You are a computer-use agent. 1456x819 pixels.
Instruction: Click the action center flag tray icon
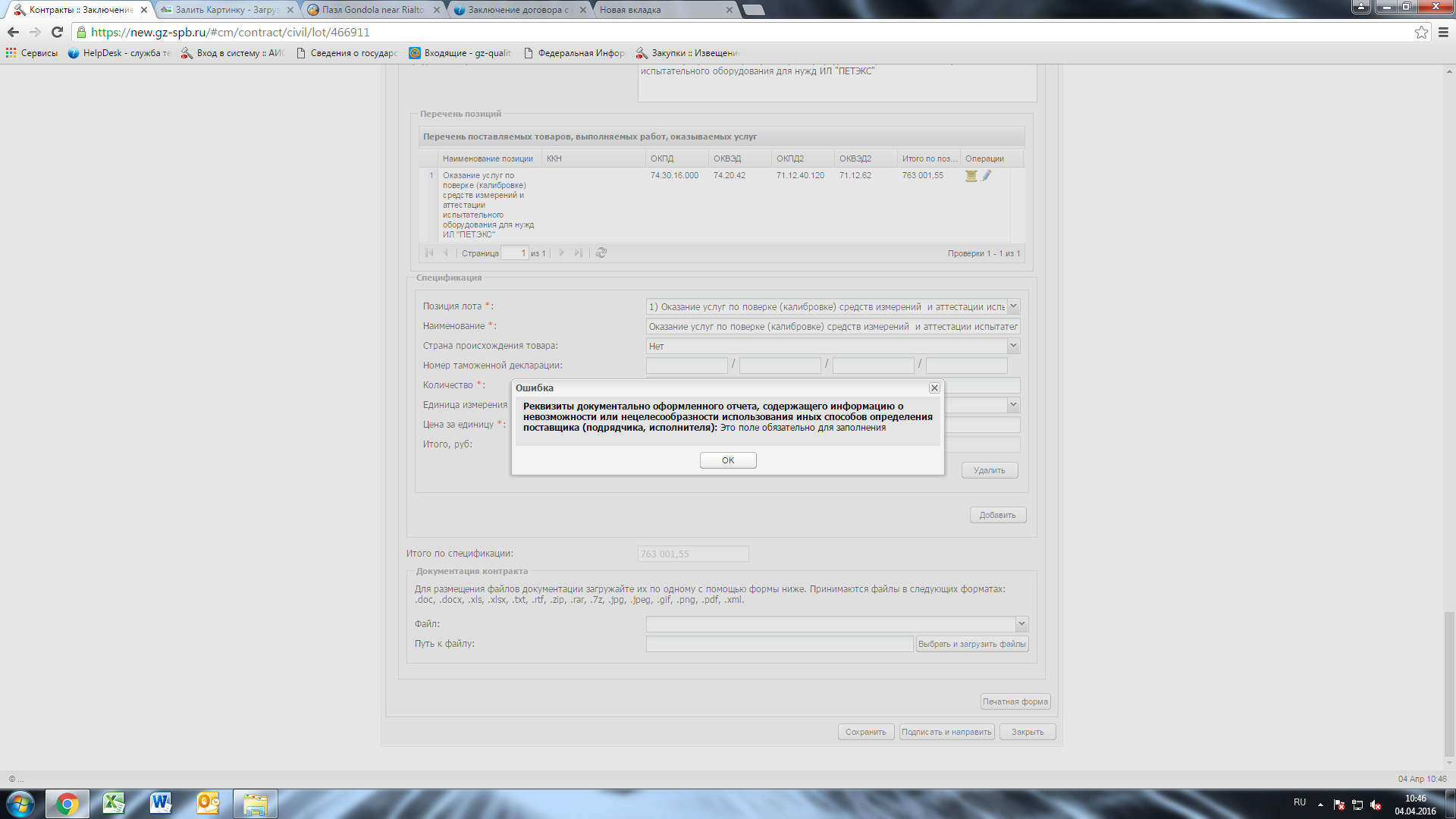1339,805
